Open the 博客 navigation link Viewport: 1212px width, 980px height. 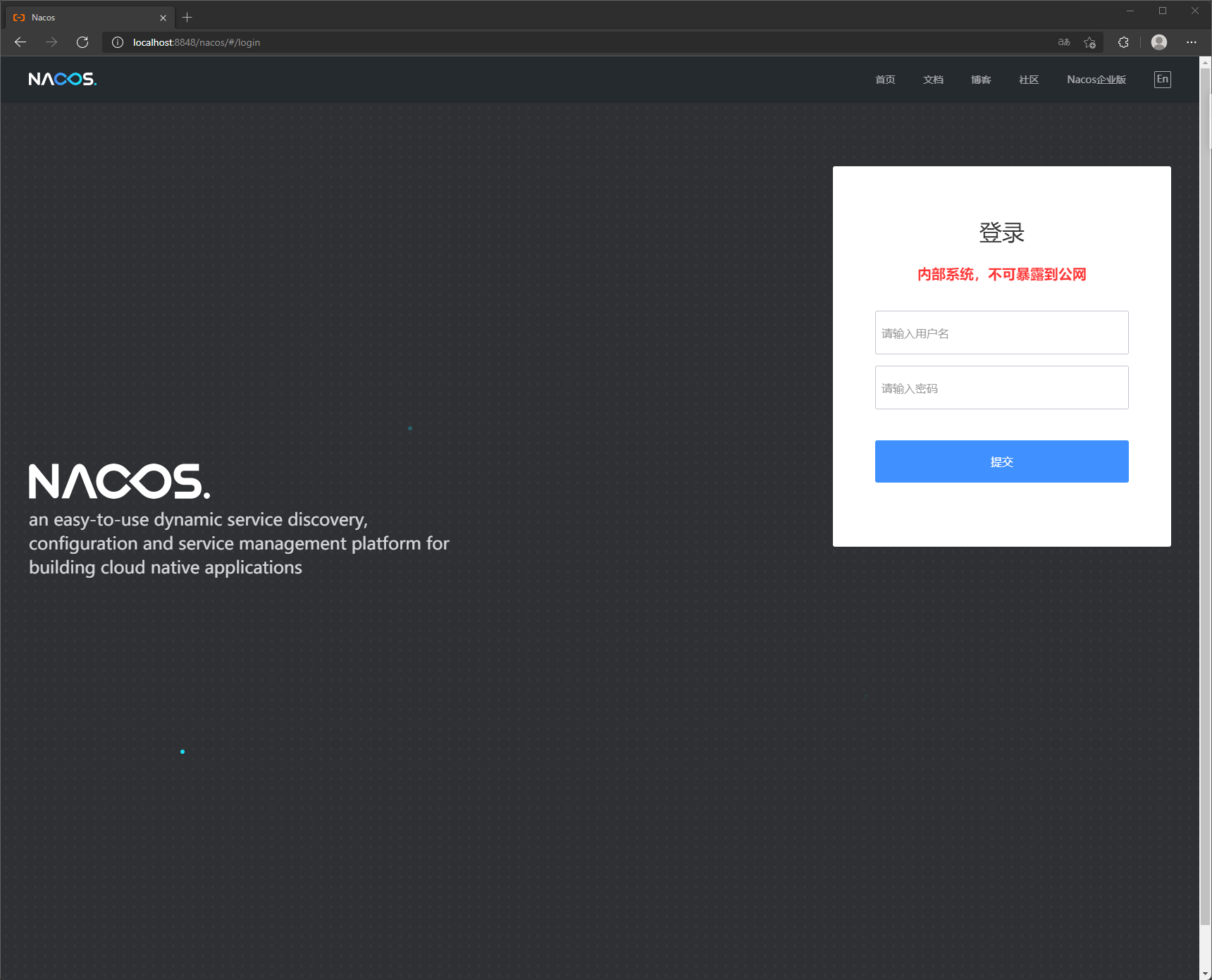pos(981,80)
